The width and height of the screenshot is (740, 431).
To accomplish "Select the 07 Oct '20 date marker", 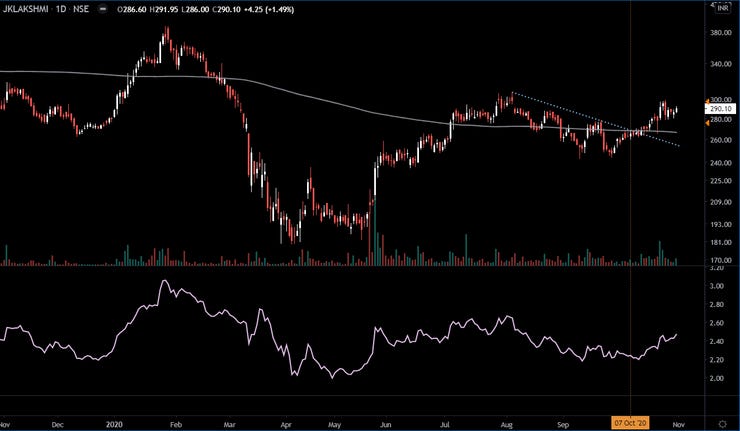I will click(630, 423).
